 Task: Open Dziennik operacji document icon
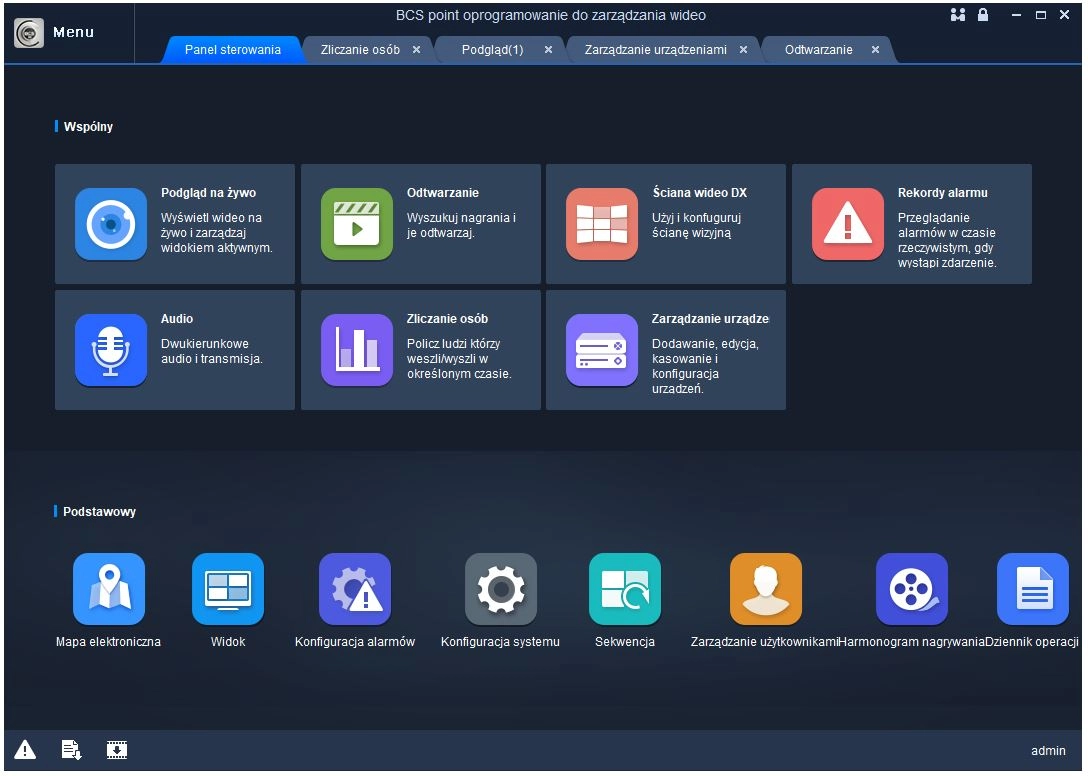coord(1032,589)
